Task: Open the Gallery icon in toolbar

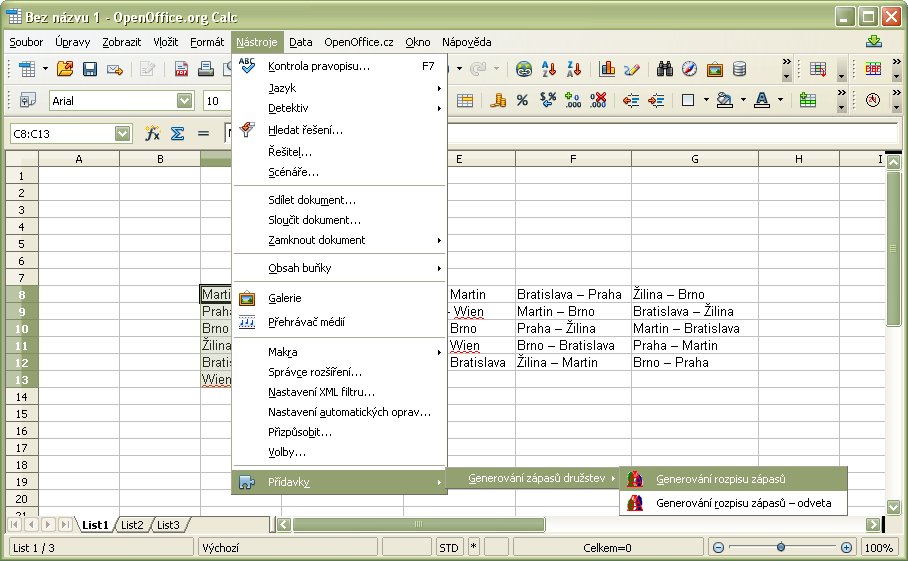Action: tap(715, 70)
